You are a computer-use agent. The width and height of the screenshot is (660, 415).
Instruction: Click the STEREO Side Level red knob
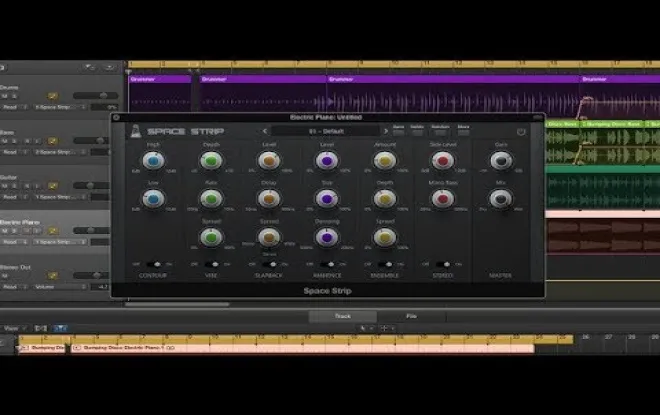tap(443, 161)
